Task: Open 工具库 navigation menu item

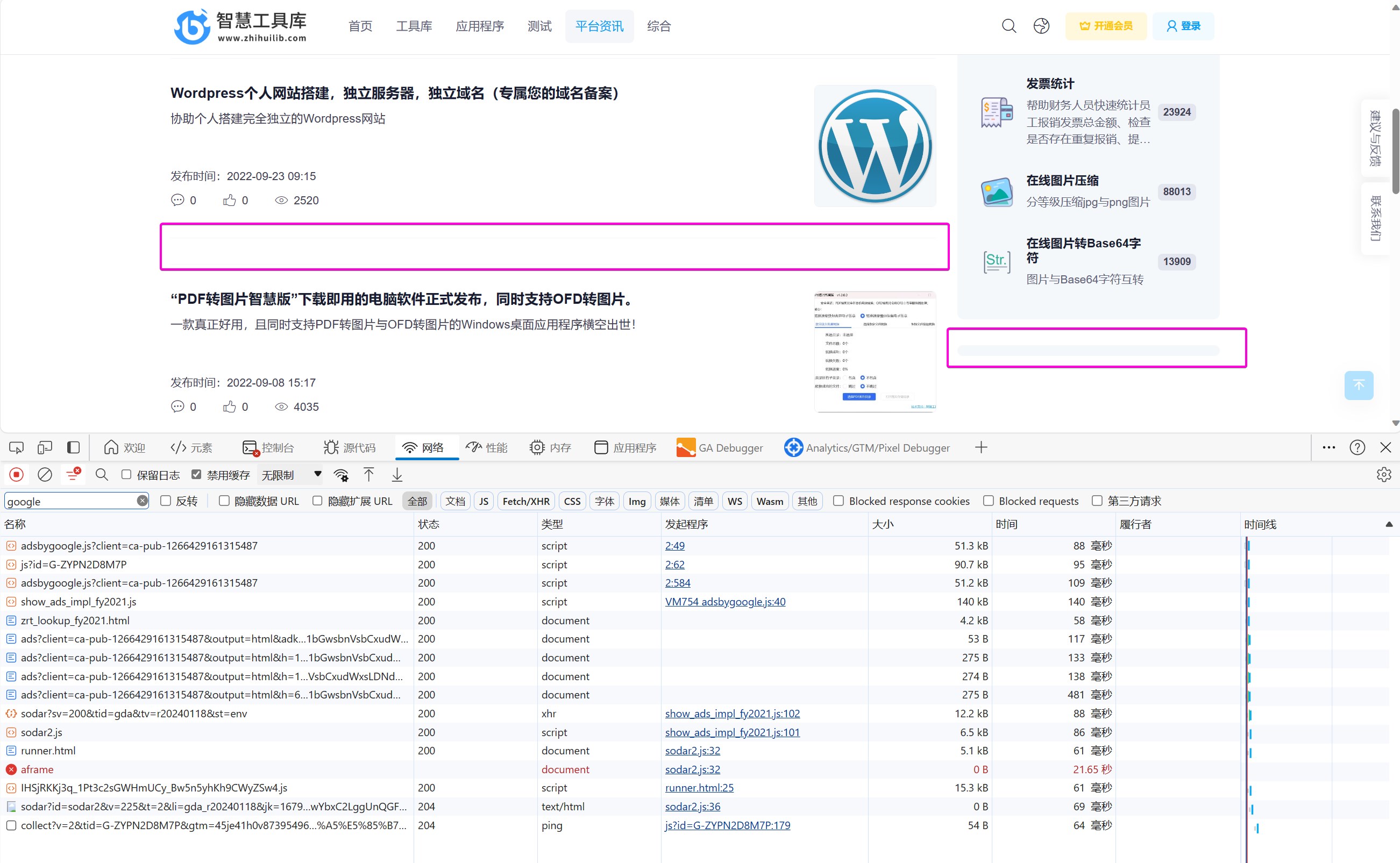Action: pyautogui.click(x=414, y=26)
